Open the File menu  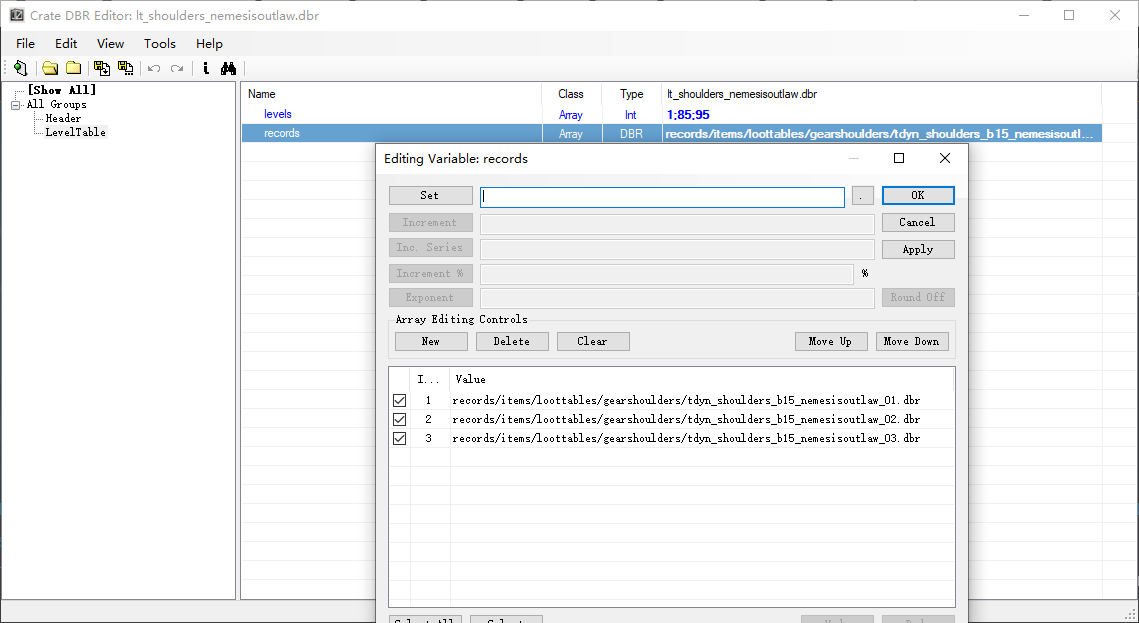point(25,44)
